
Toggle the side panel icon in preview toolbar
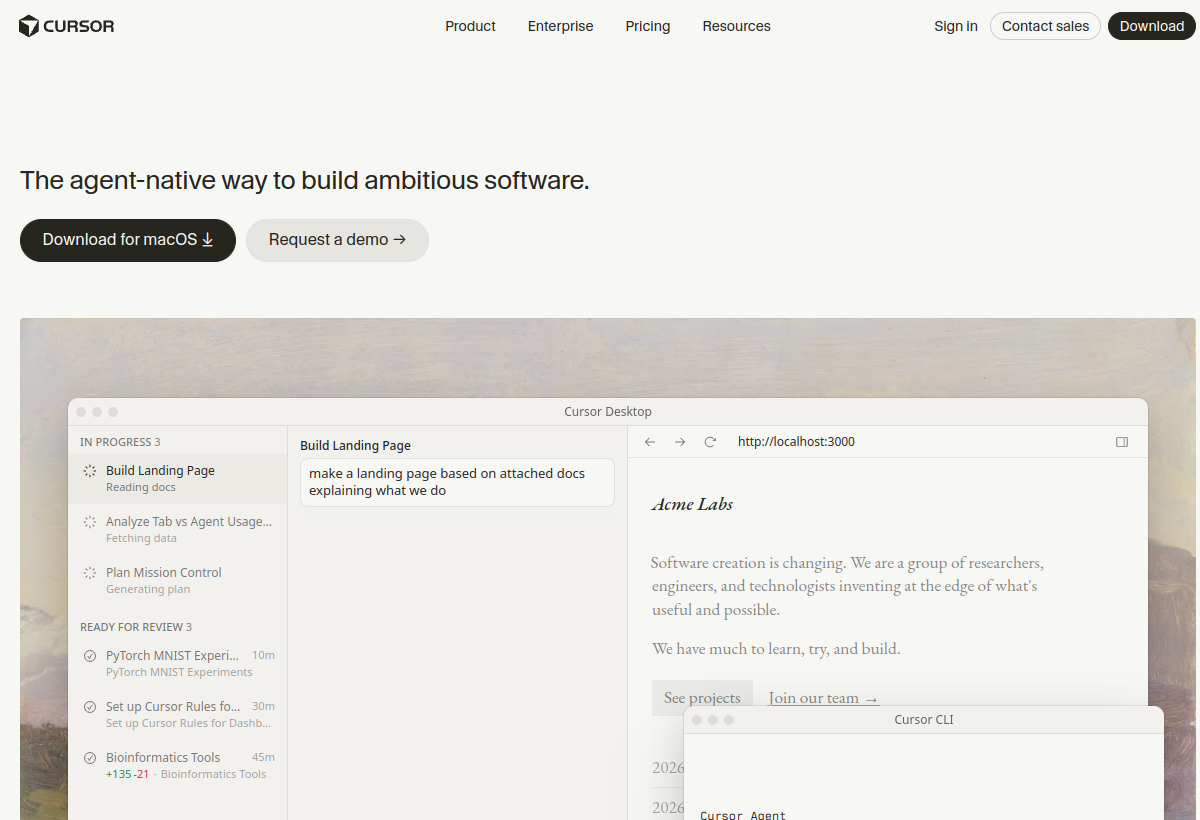click(x=1122, y=442)
